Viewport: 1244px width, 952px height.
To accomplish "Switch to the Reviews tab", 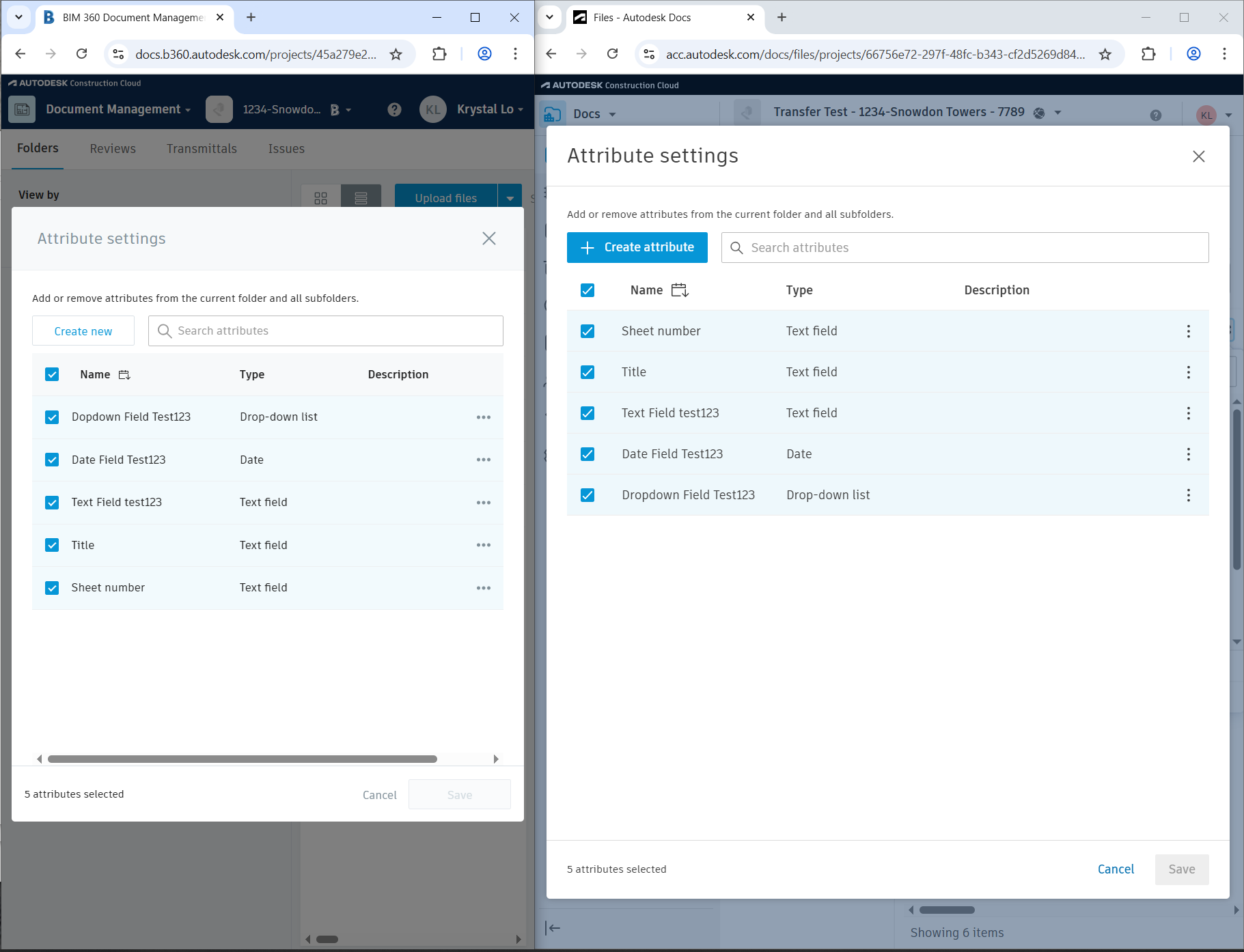I will coord(113,148).
